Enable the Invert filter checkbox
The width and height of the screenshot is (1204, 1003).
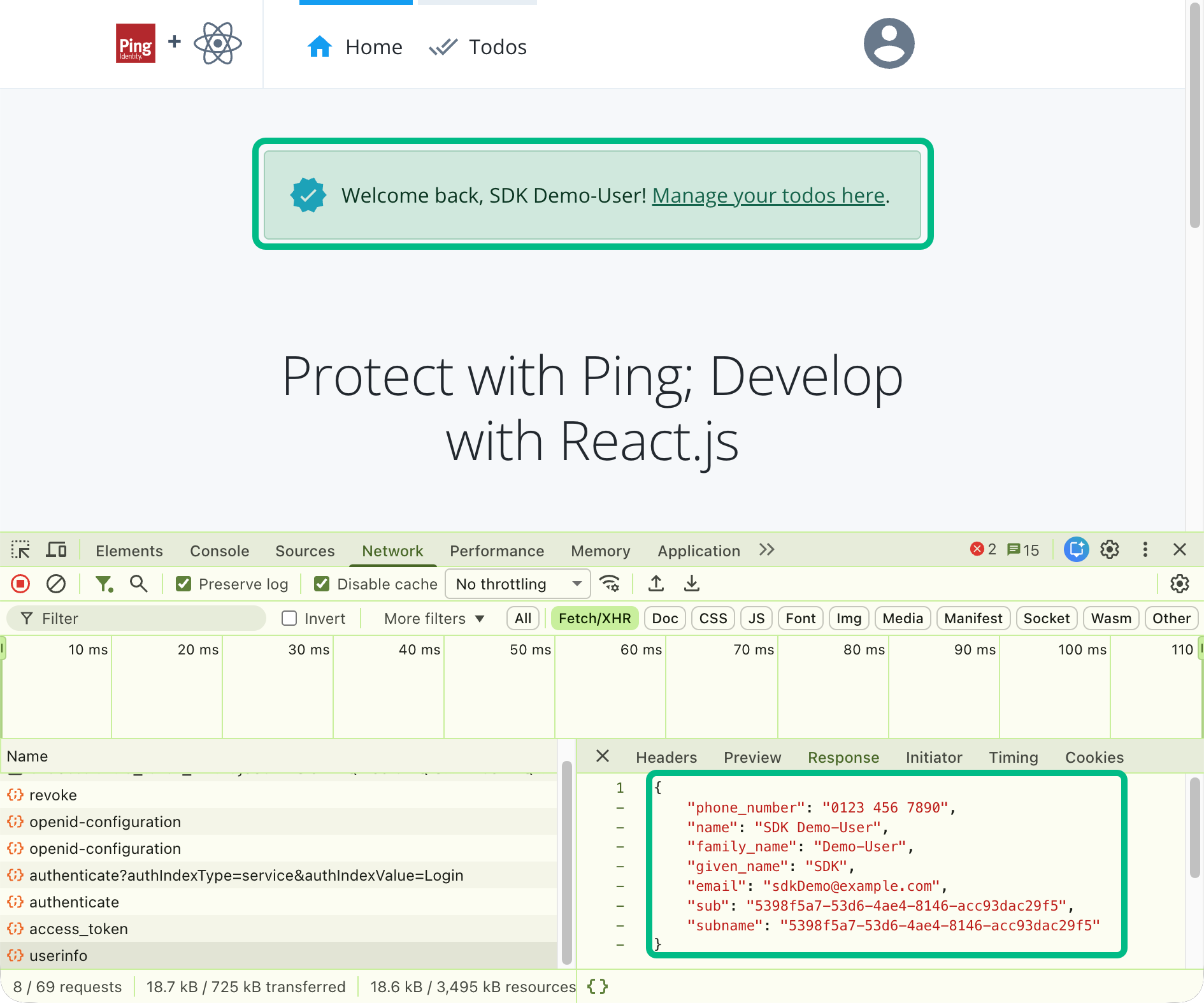[289, 617]
